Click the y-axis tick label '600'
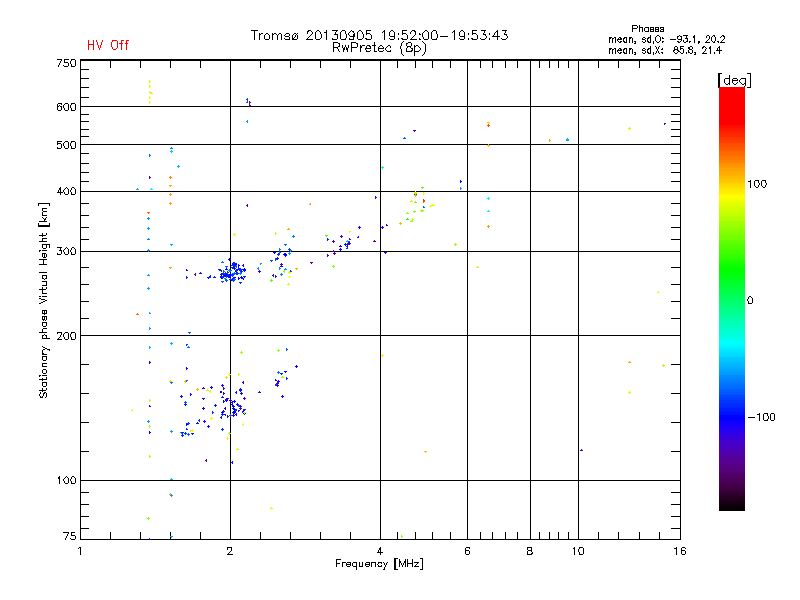800x600 pixels. click(66, 107)
